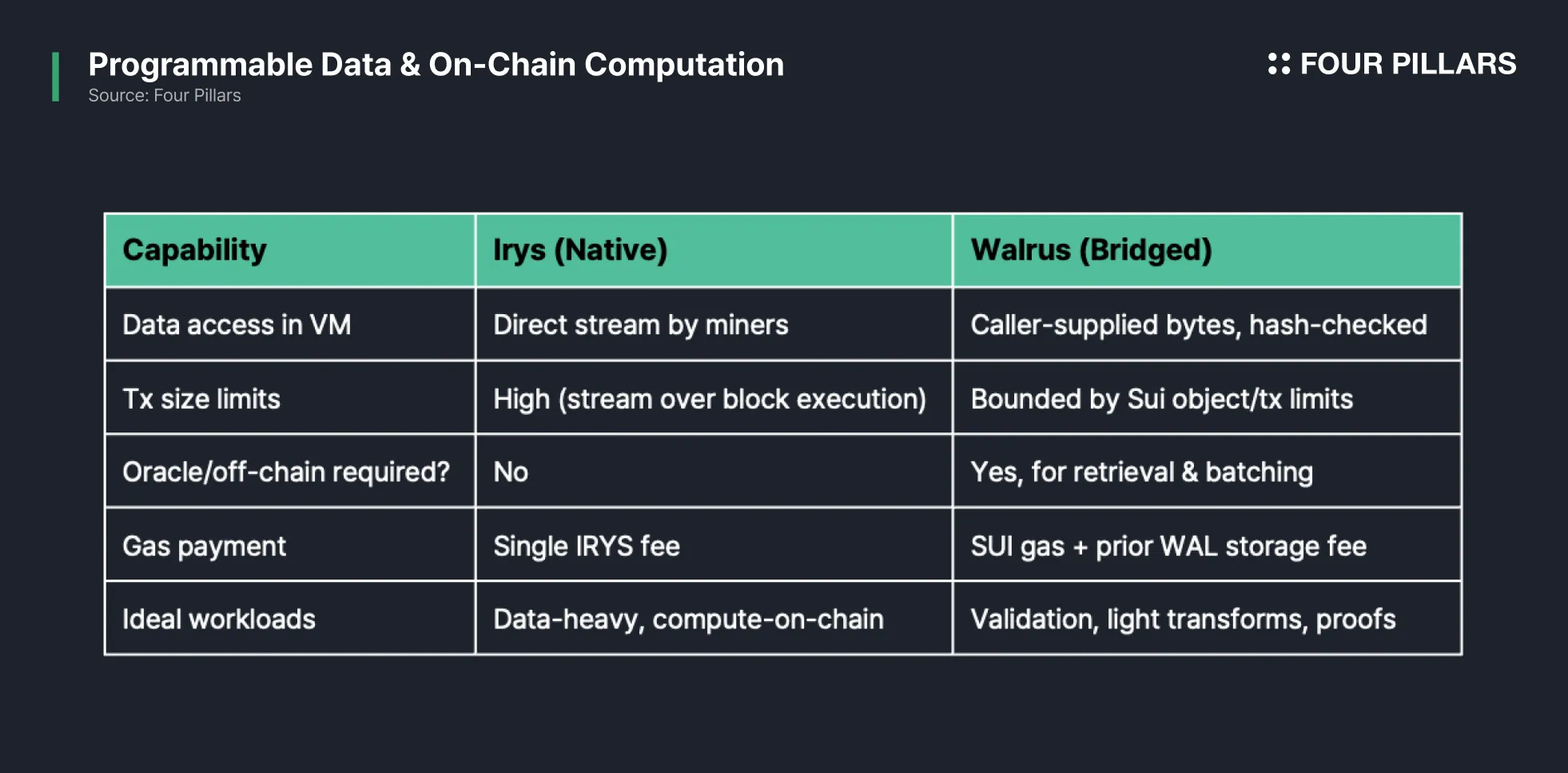This screenshot has width=1568, height=773.
Task: Click the Oracle/off-chain required? row label
Action: tap(290, 472)
